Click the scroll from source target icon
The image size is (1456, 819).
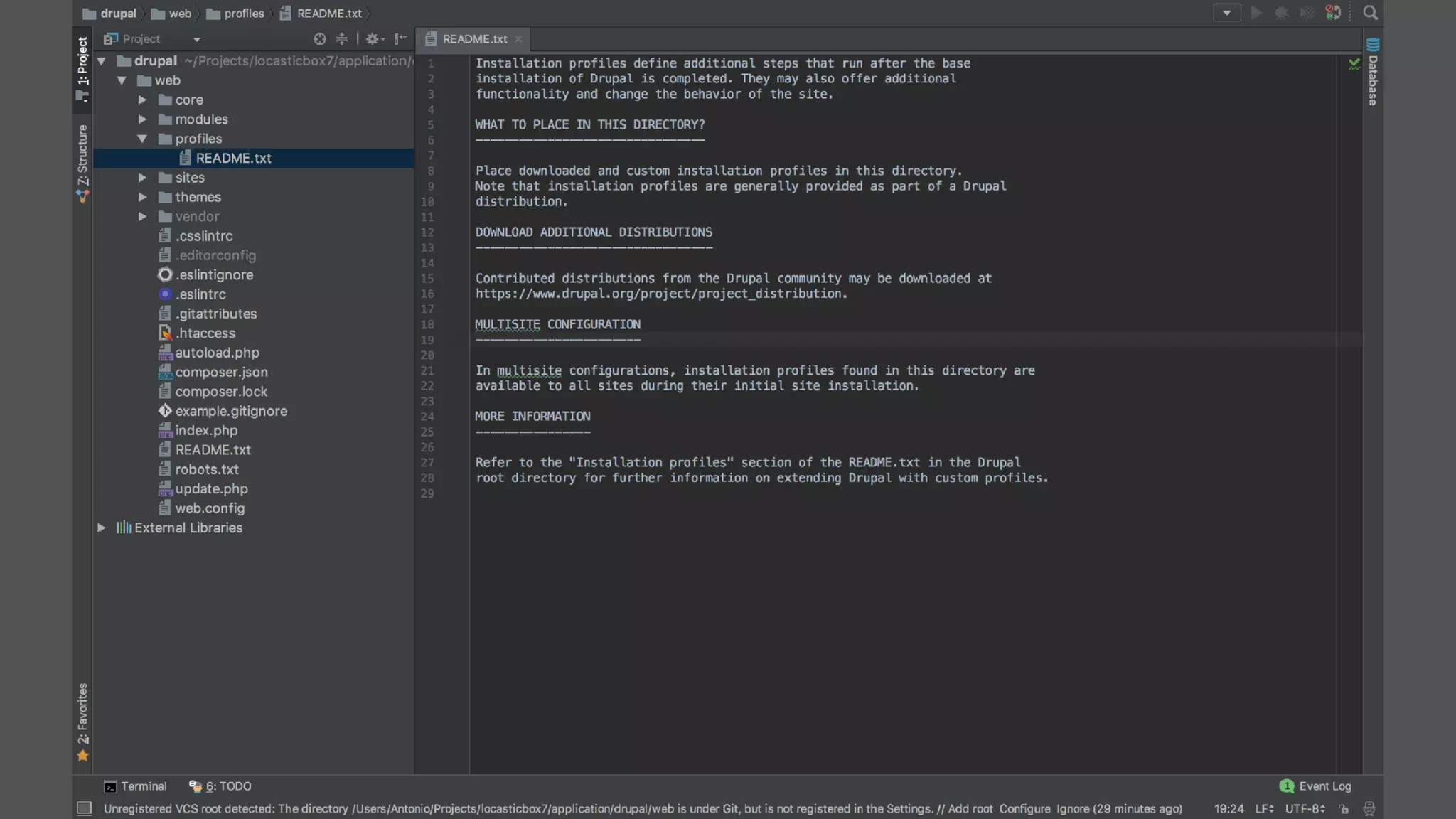tap(319, 39)
